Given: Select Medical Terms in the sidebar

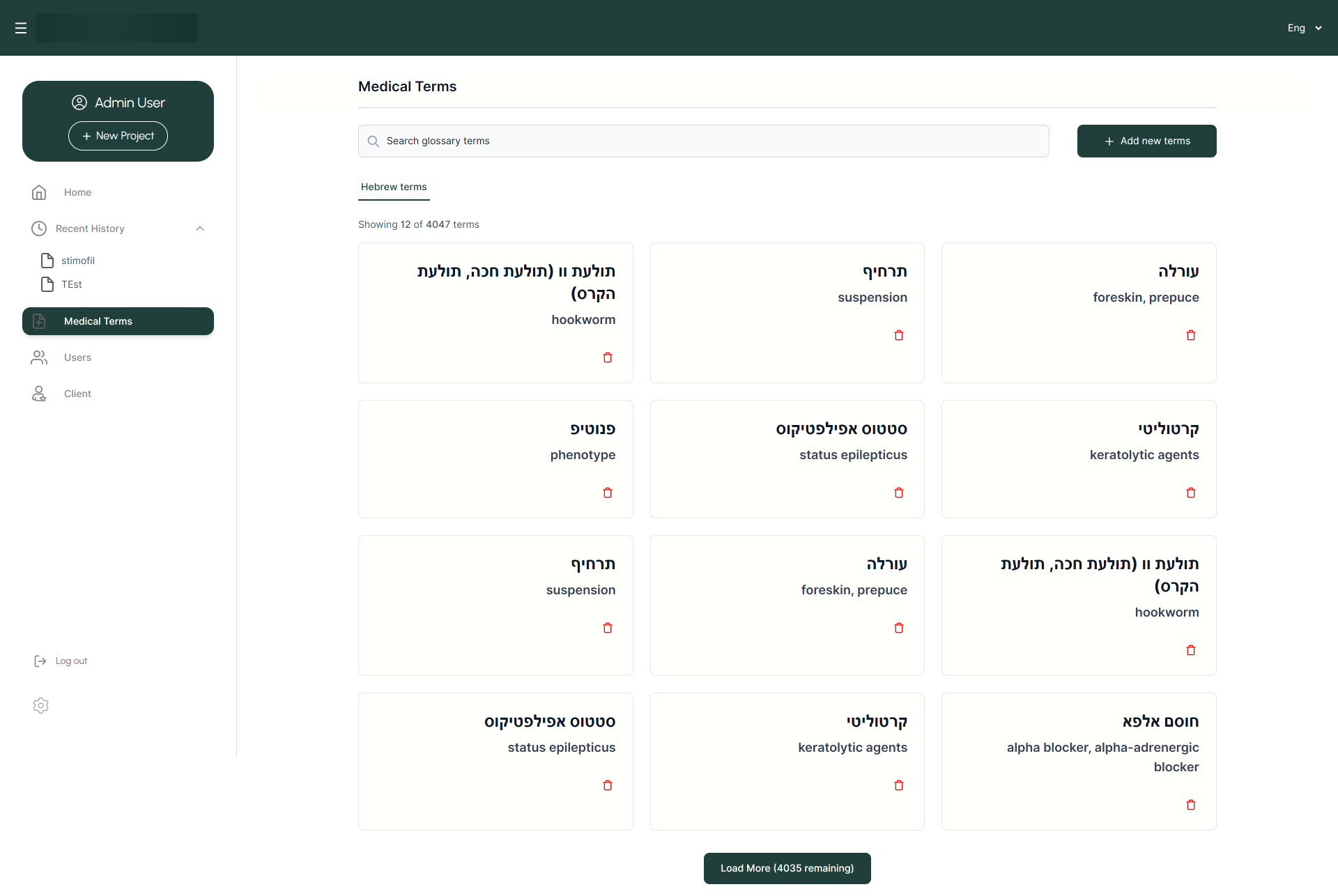Looking at the screenshot, I should pyautogui.click(x=118, y=321).
